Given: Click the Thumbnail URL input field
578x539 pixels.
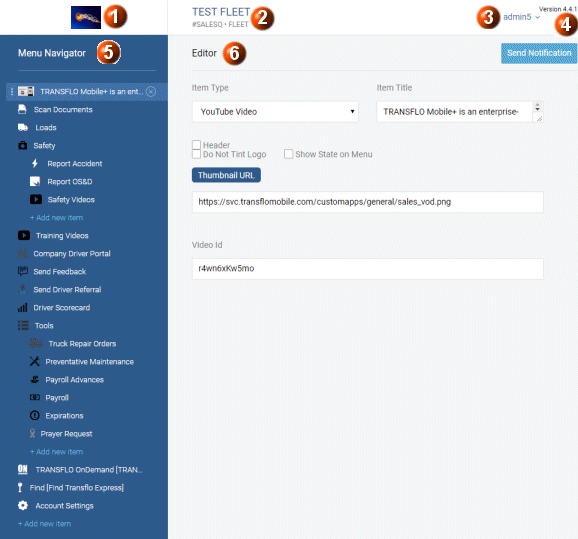Looking at the screenshot, I should point(368,202).
